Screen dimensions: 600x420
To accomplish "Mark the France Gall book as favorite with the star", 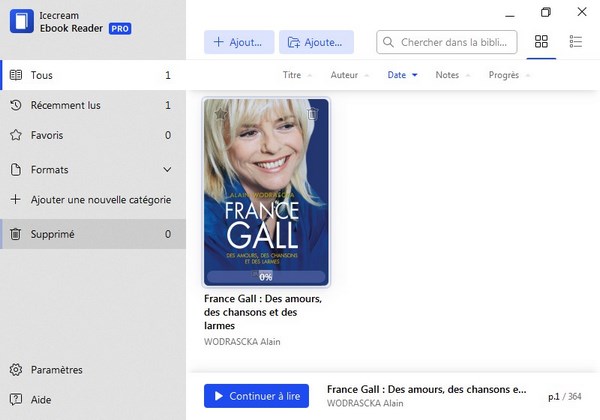I will click(221, 114).
